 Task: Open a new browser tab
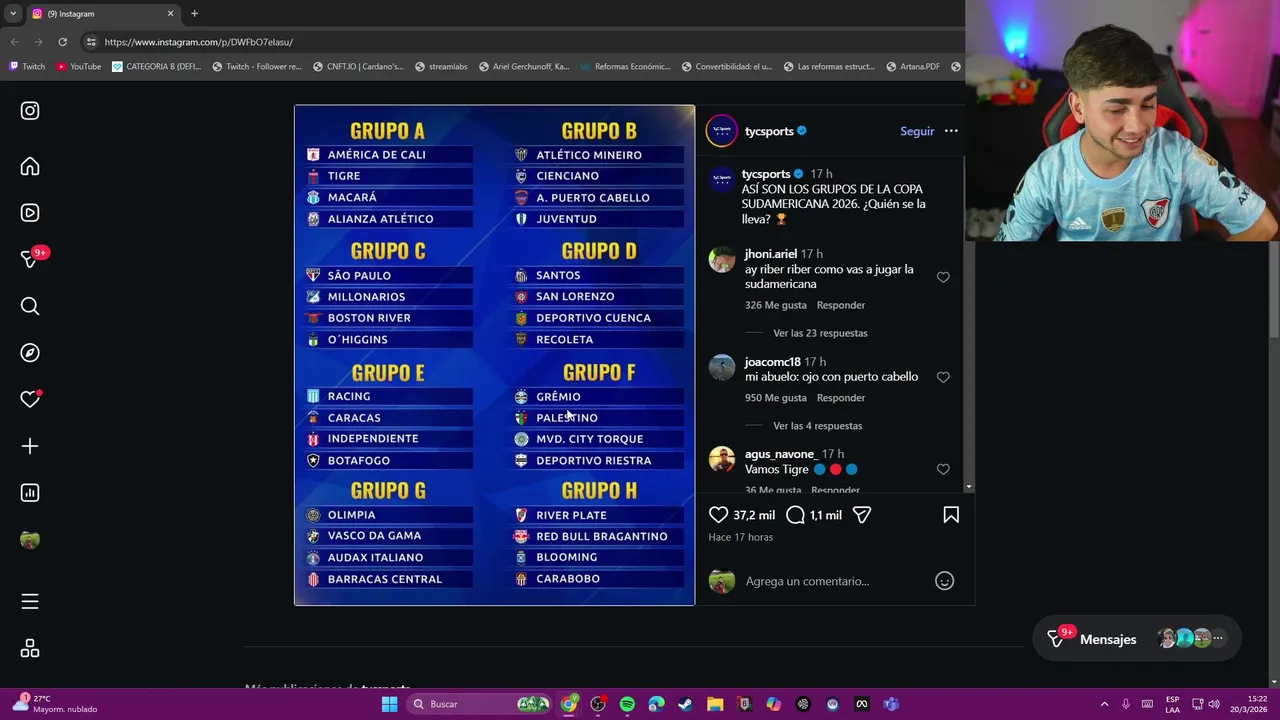click(x=194, y=13)
